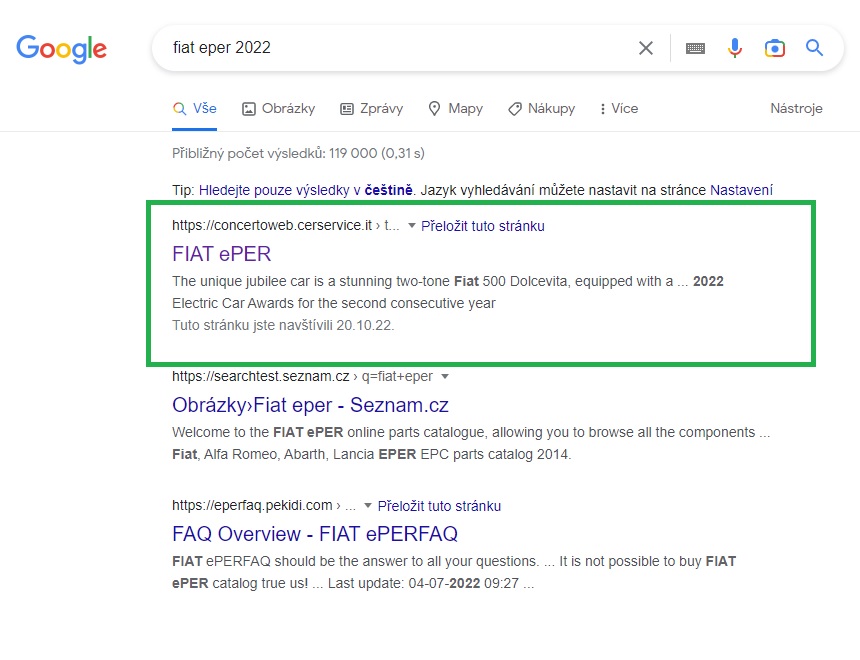
Task: Start voice search with microphone icon
Action: [x=735, y=48]
